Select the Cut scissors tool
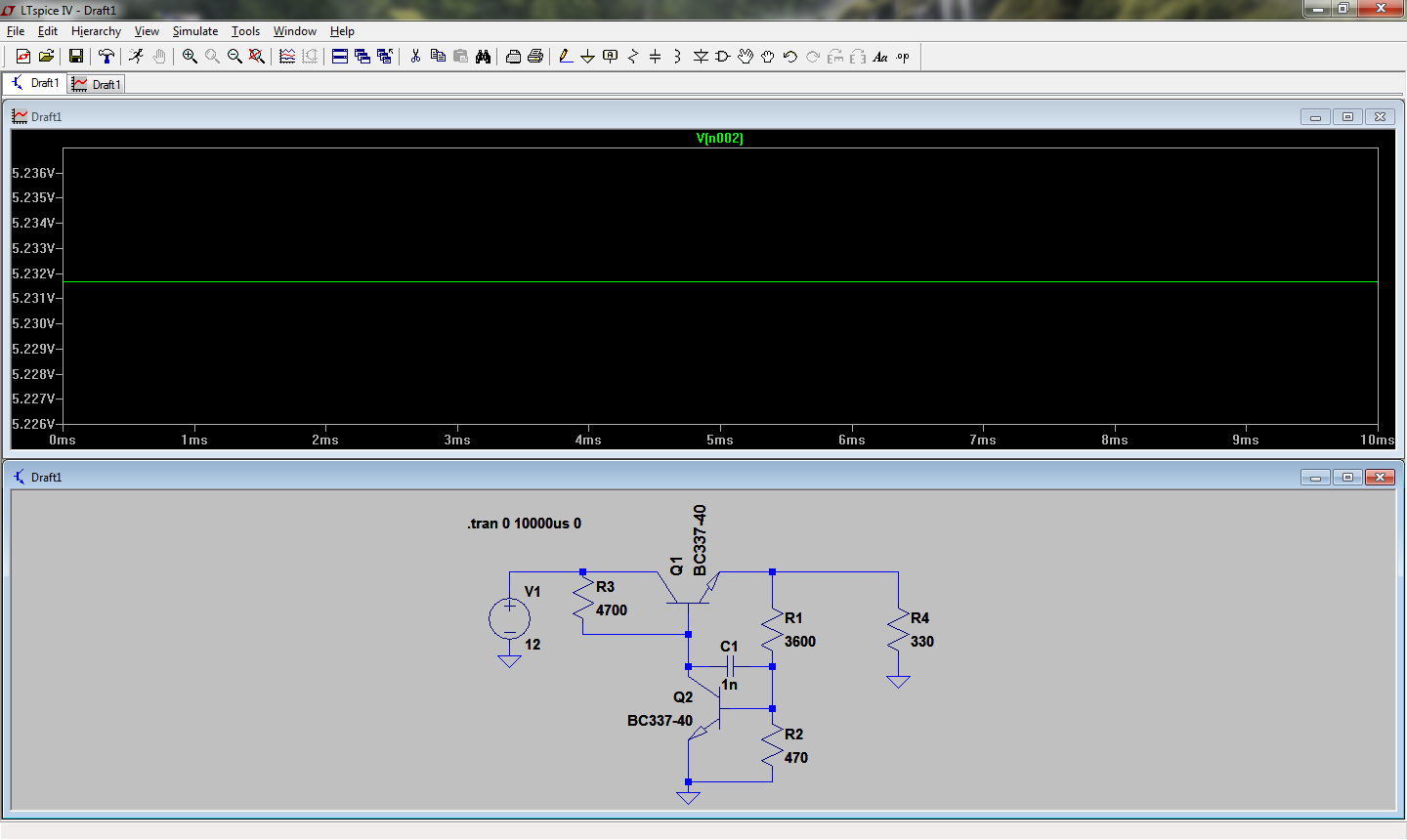Image resolution: width=1407 pixels, height=840 pixels. tap(415, 57)
